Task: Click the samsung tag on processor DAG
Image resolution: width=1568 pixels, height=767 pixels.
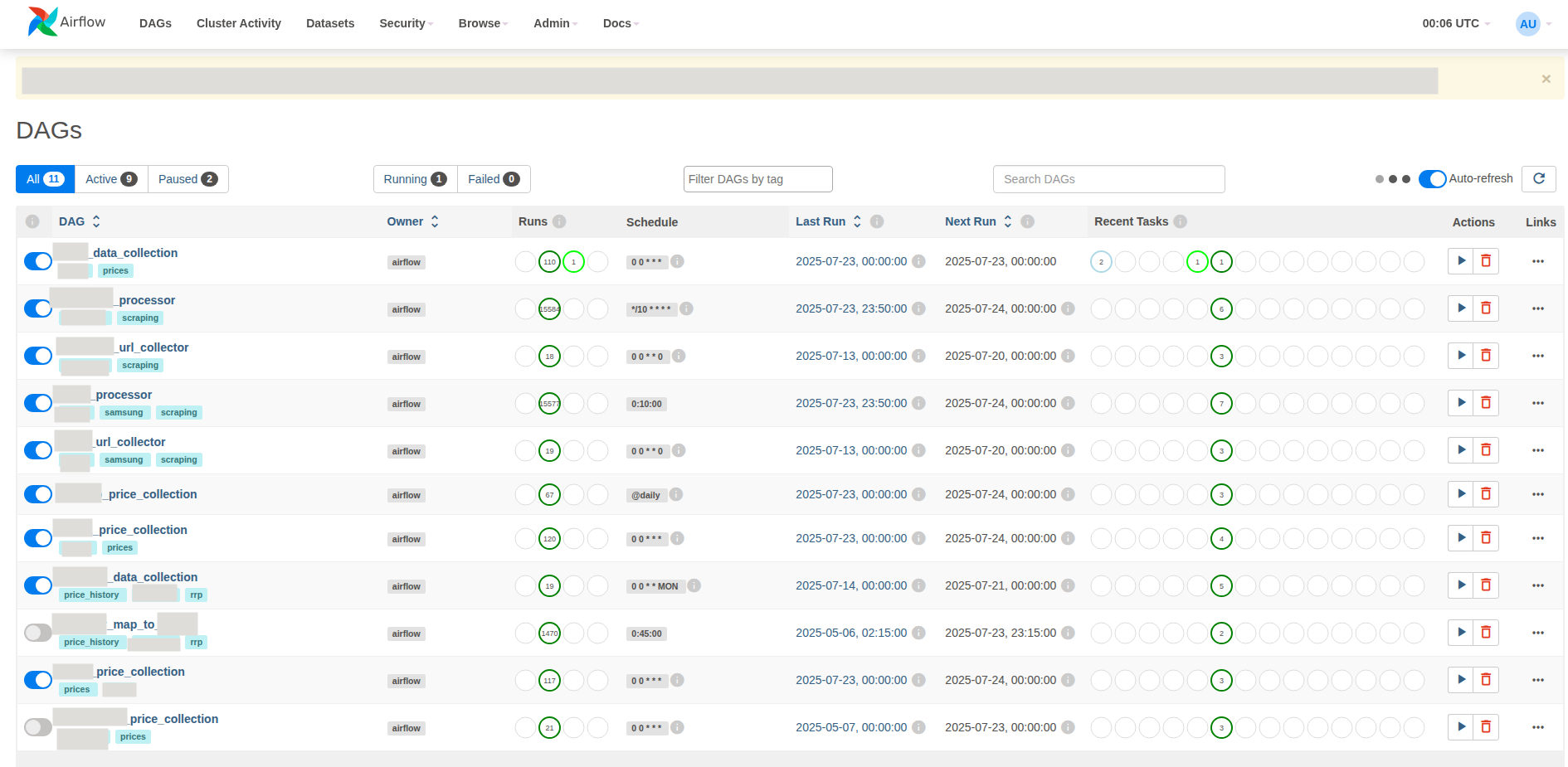Action: point(124,412)
